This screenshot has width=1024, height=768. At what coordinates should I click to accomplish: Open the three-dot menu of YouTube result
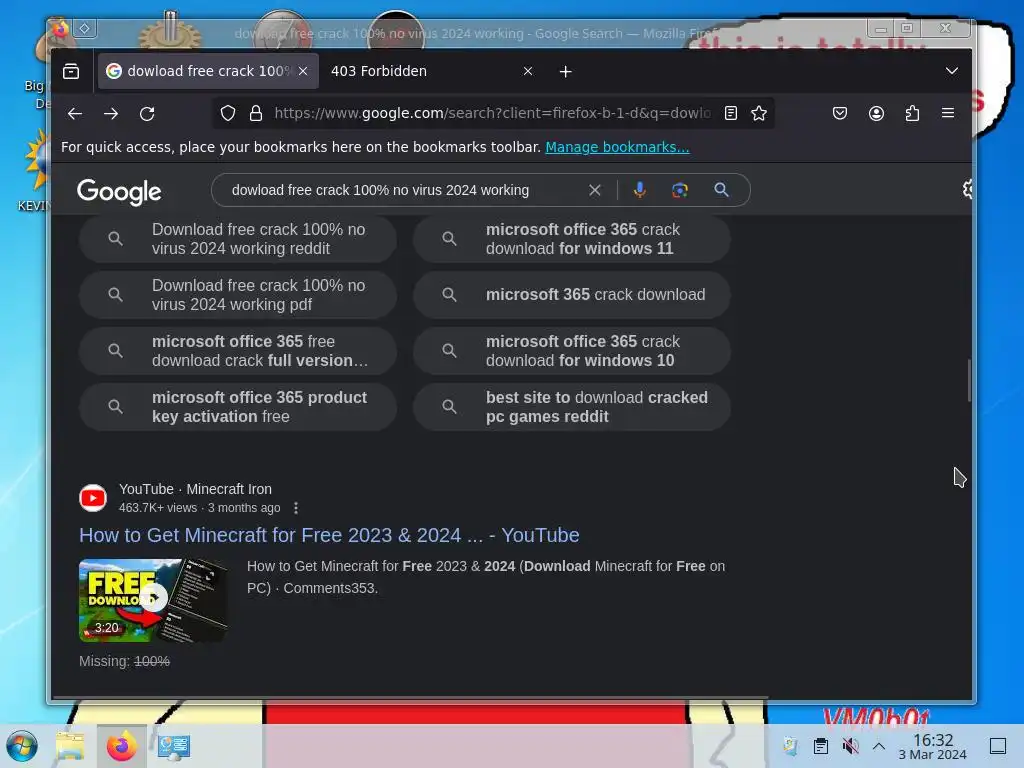tap(296, 508)
